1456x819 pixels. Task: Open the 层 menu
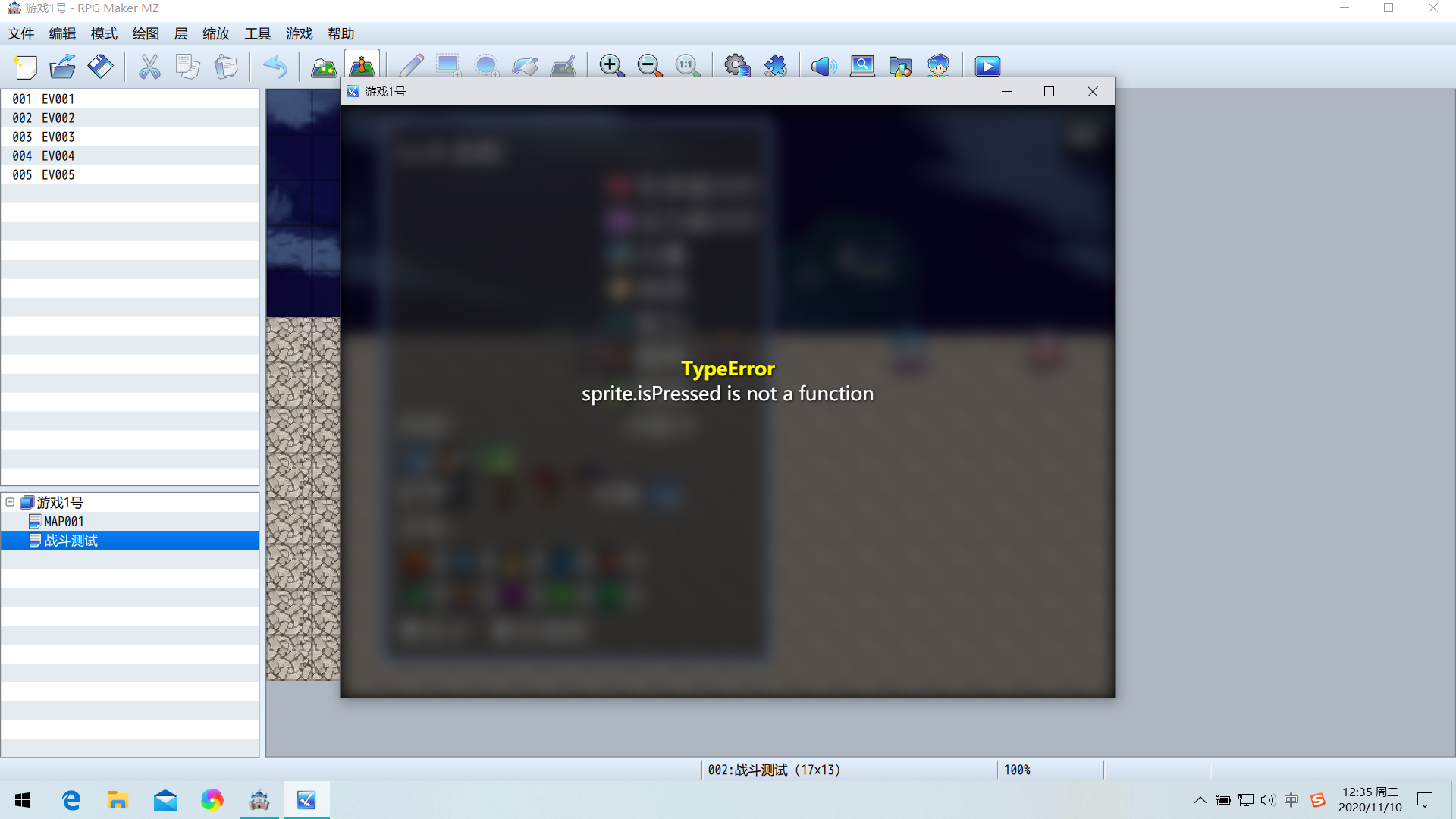click(x=180, y=33)
